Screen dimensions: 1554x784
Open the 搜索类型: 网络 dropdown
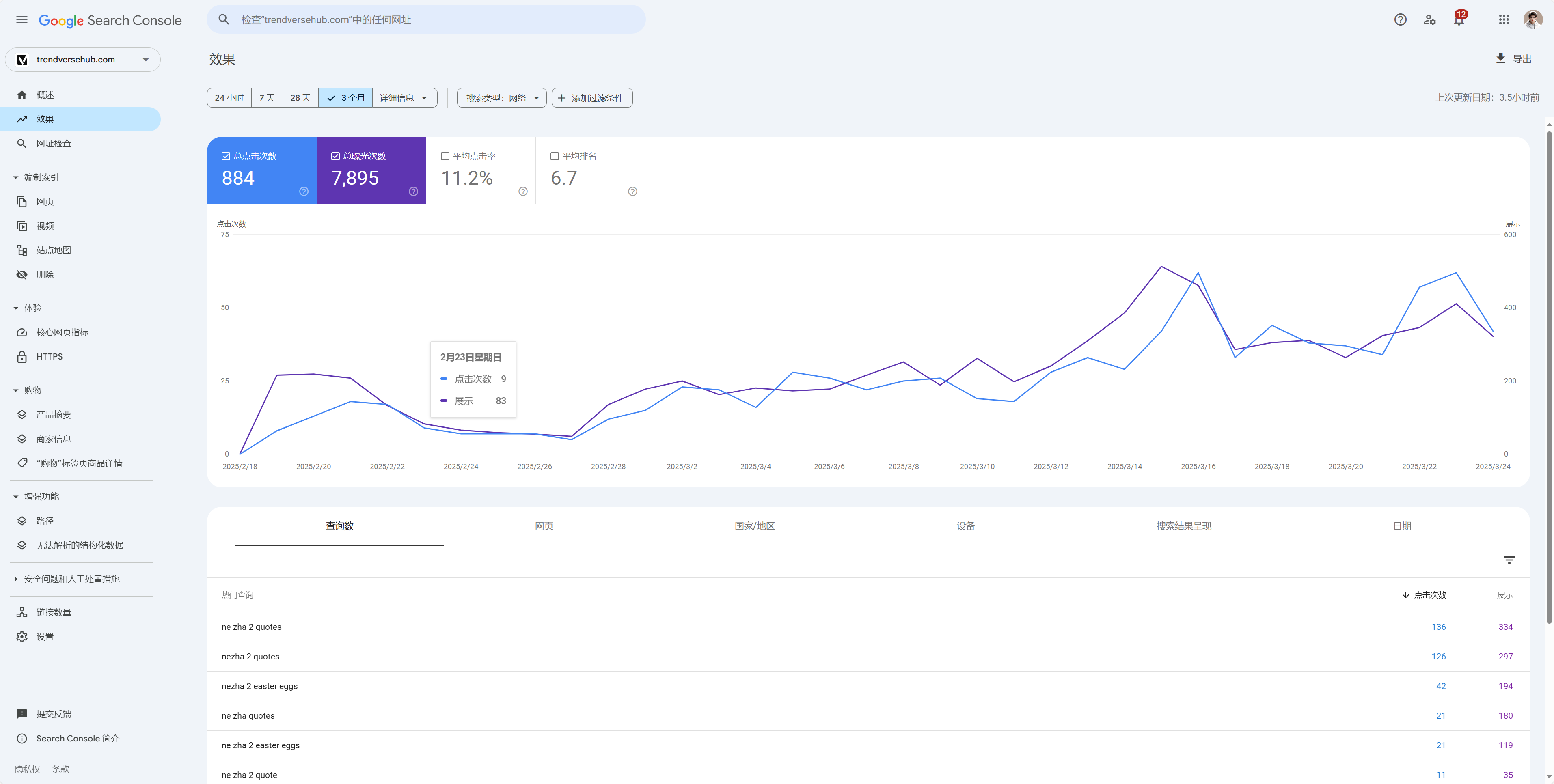502,98
